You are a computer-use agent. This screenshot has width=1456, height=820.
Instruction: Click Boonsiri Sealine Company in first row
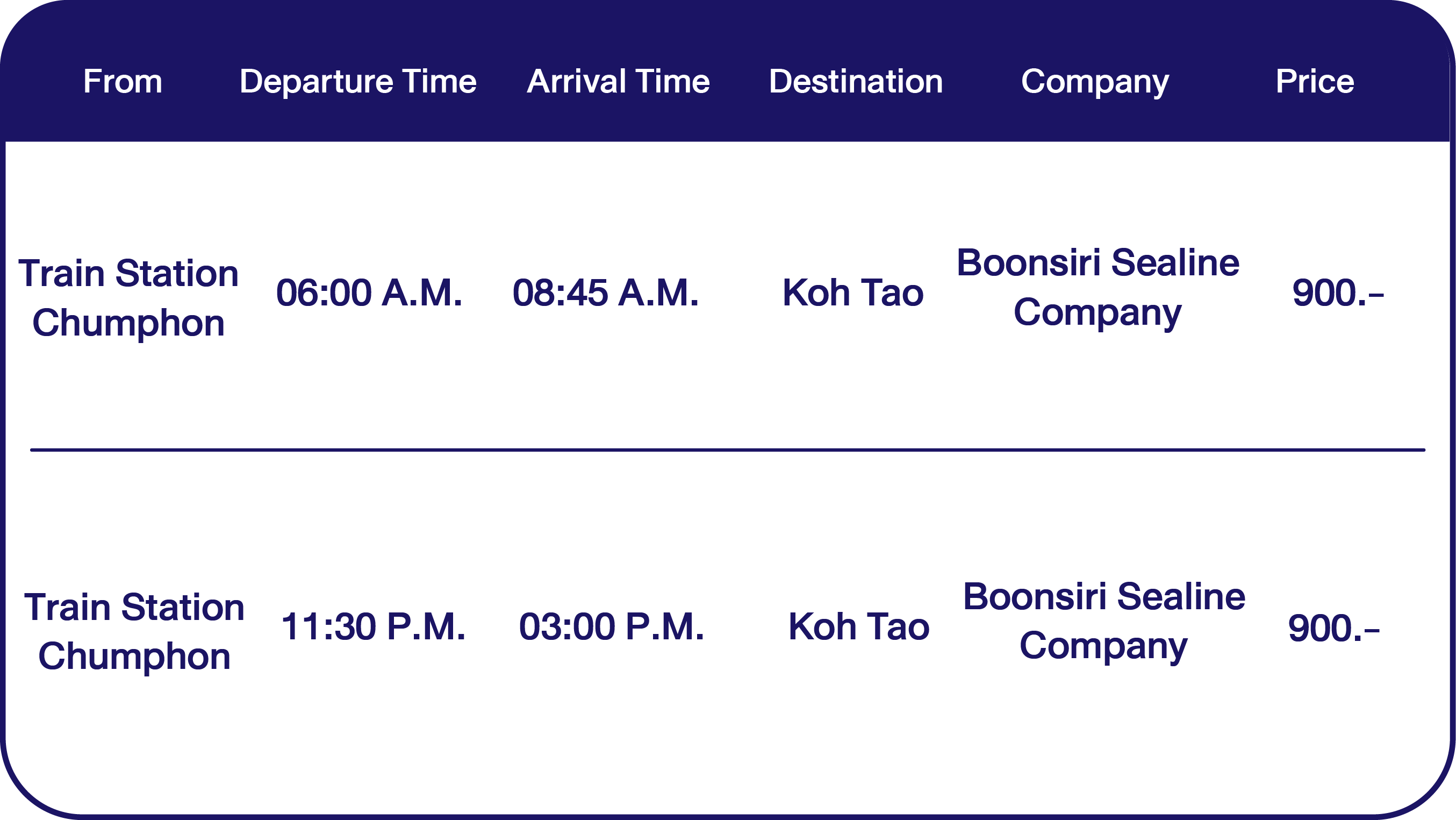coord(1098,287)
